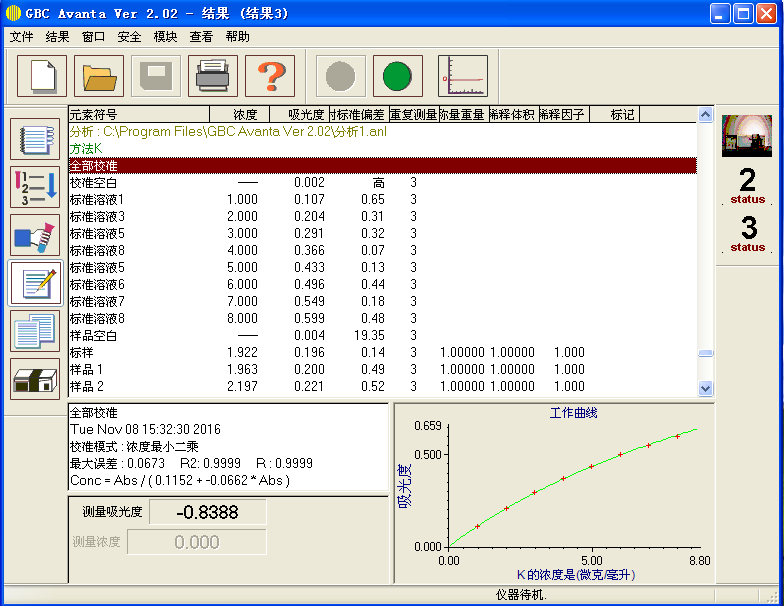Click the calibration equation text line
Screen dimensions: 784x606
point(180,480)
